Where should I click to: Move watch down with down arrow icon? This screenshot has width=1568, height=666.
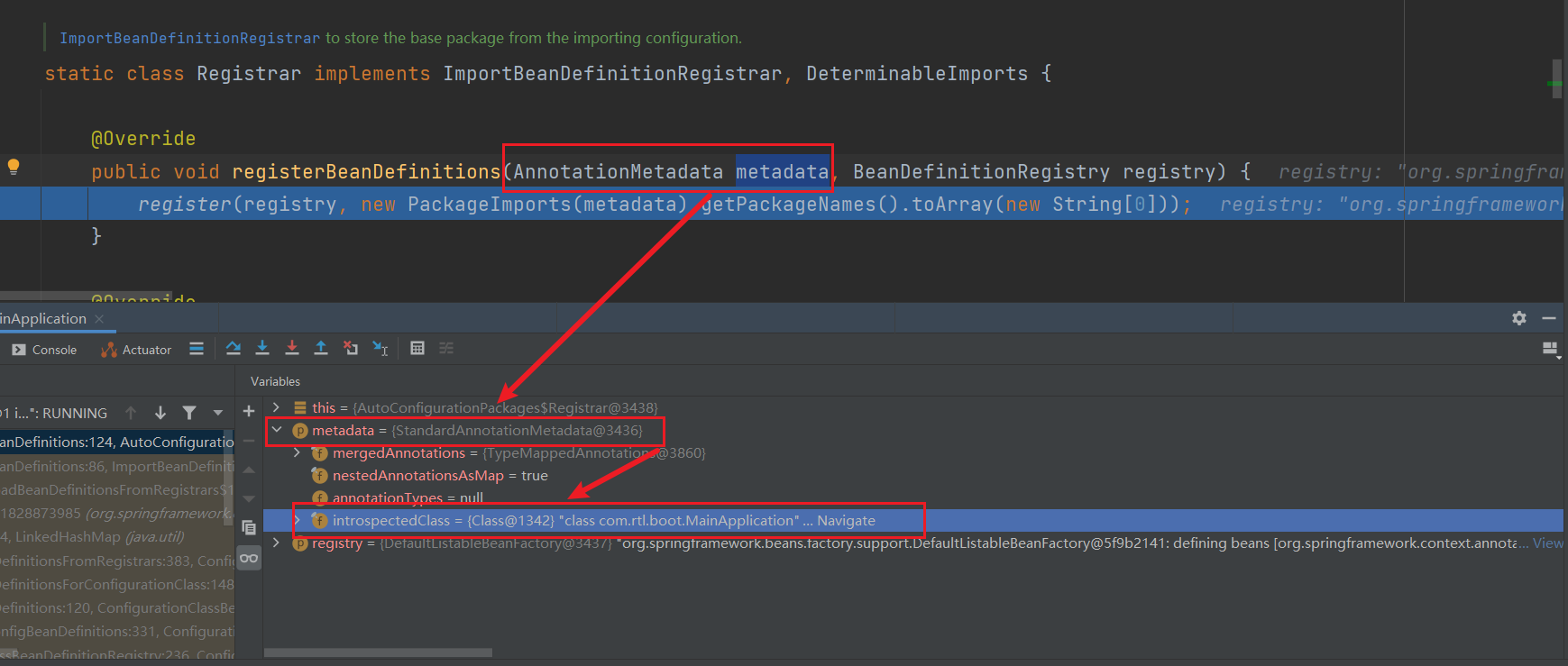(x=249, y=498)
